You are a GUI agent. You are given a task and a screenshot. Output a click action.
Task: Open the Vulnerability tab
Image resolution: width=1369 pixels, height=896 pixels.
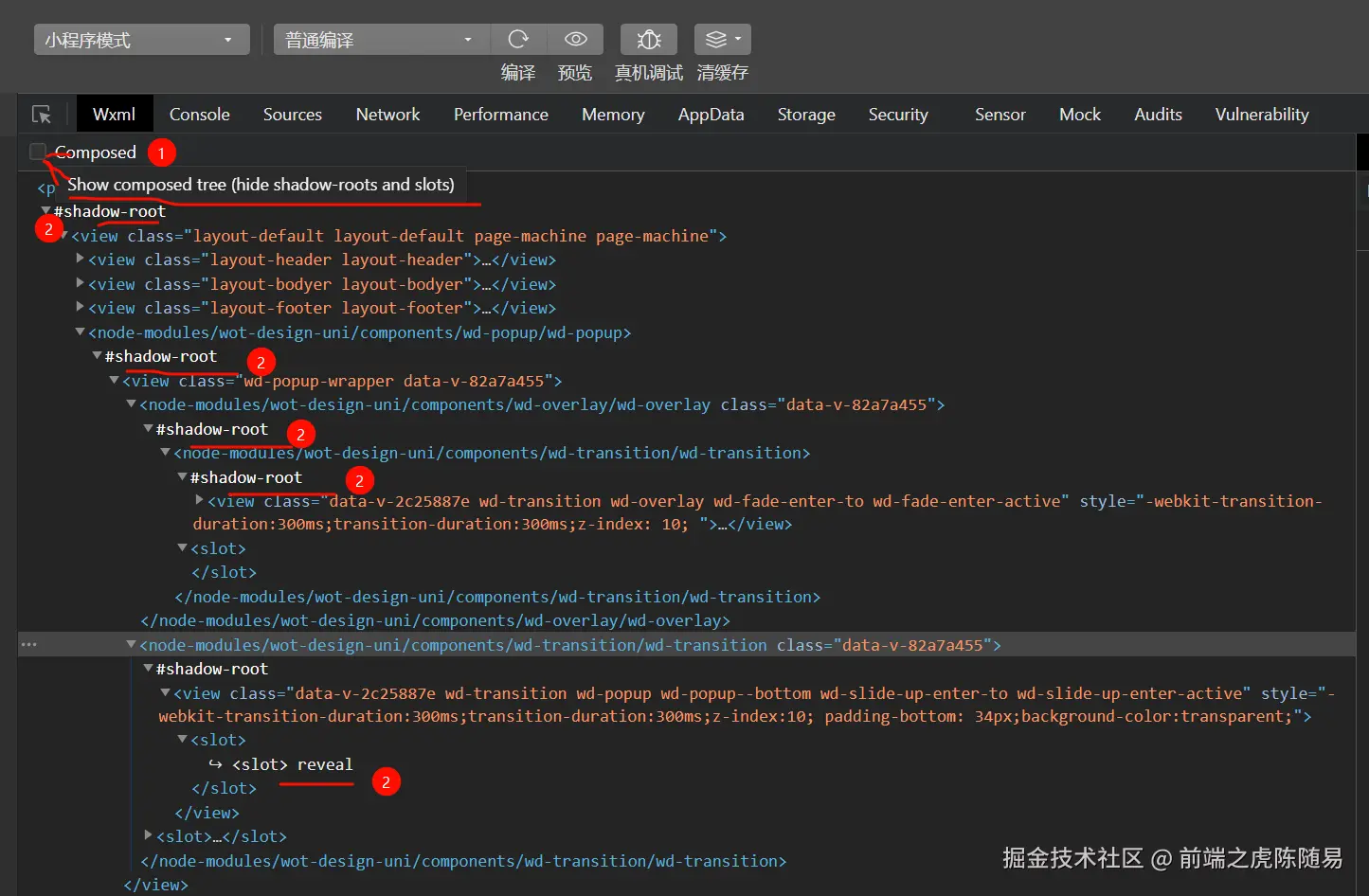pos(1262,115)
